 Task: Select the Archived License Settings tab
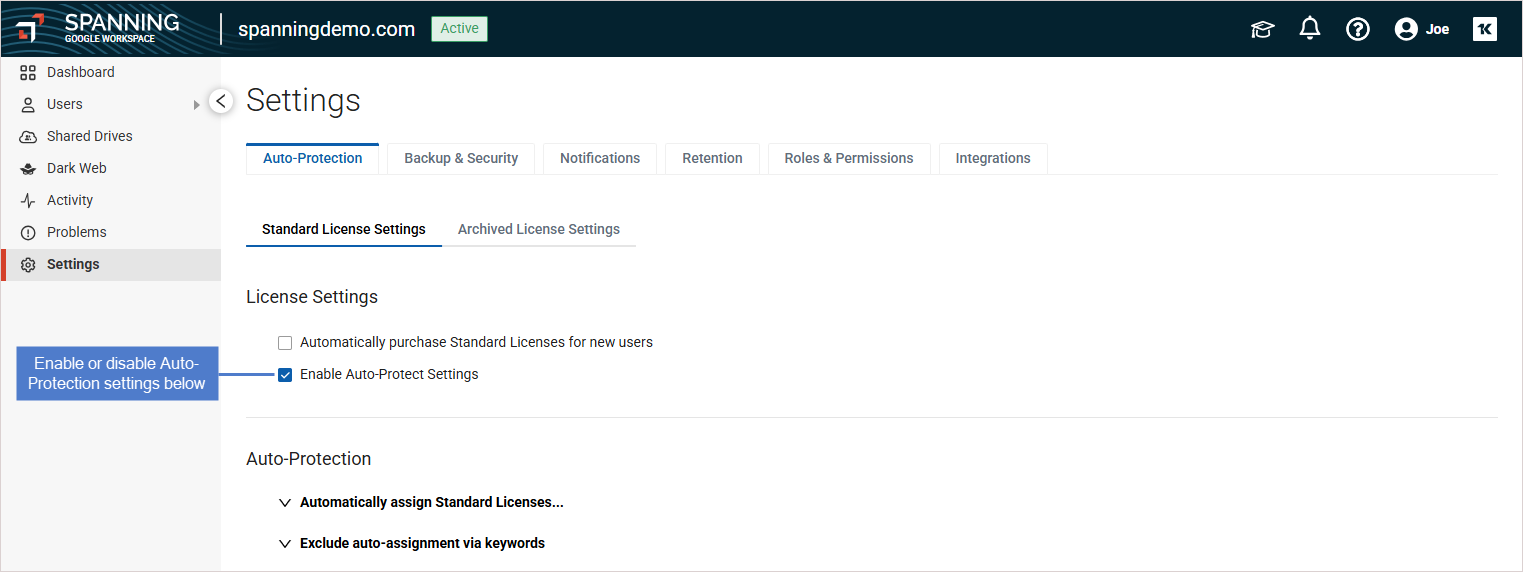(x=538, y=229)
